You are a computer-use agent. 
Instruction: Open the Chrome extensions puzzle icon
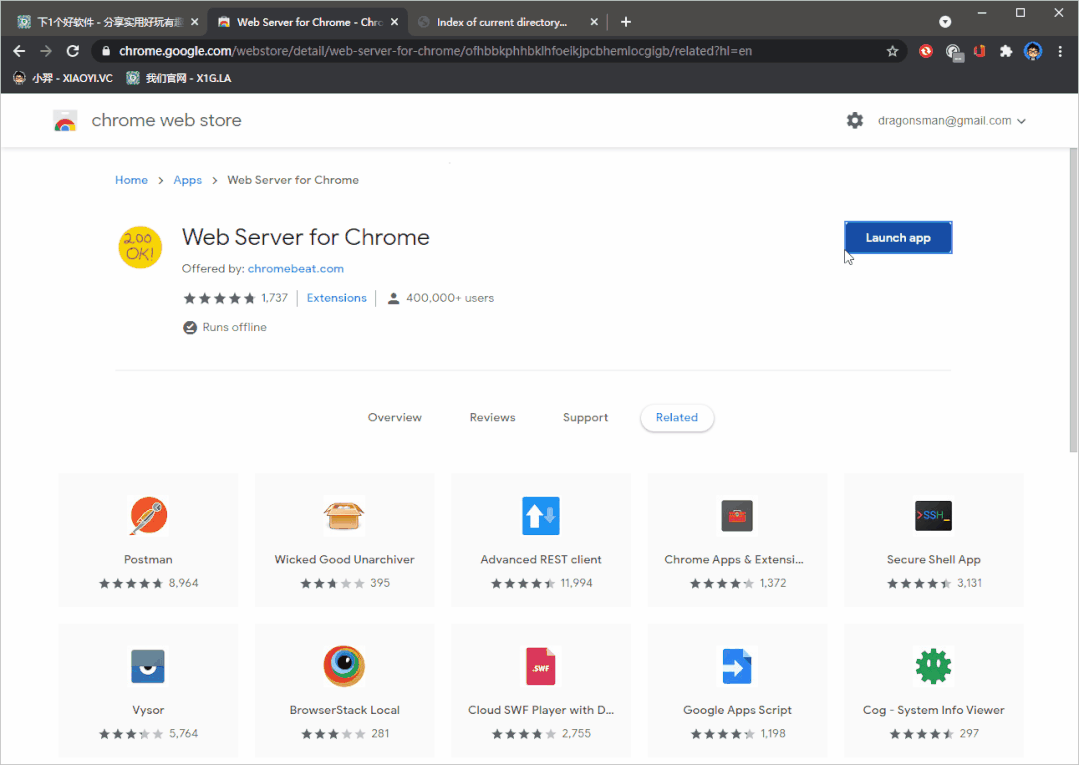pos(1006,51)
